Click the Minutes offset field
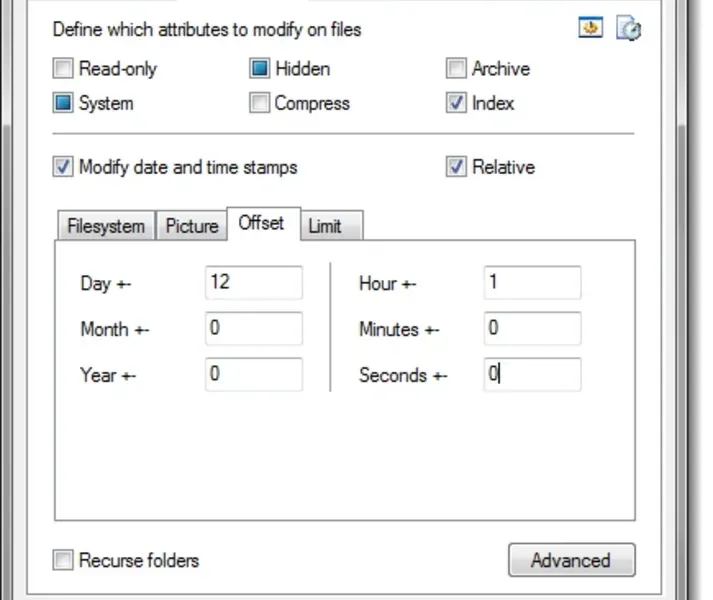Screen dimensions: 713x600 (x=531, y=328)
